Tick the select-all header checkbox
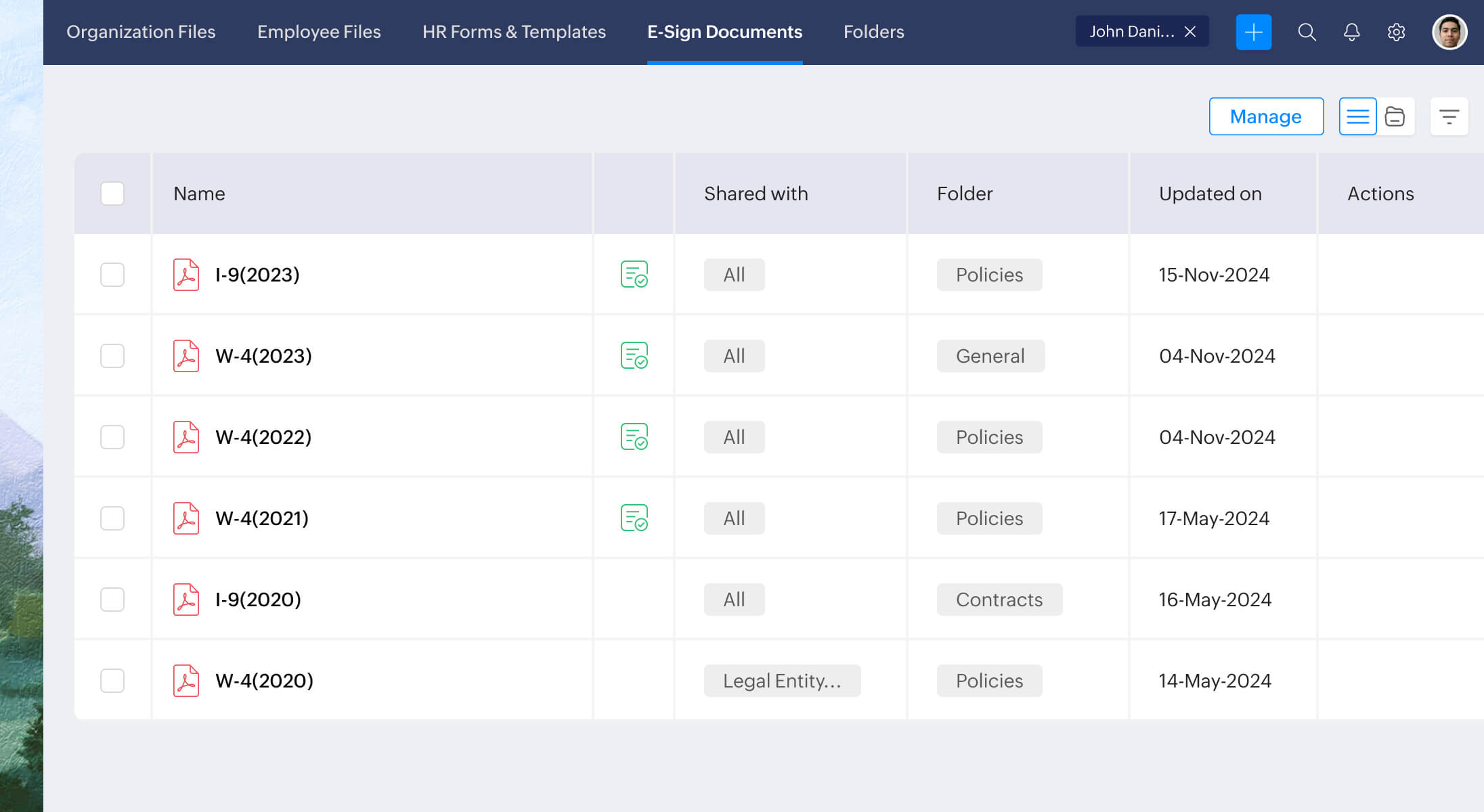Image resolution: width=1484 pixels, height=812 pixels. (112, 194)
